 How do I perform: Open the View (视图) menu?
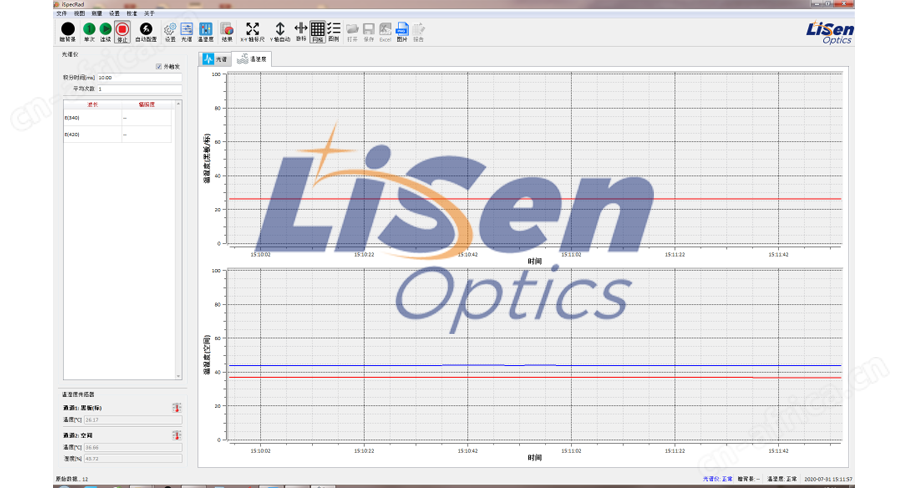(79, 13)
